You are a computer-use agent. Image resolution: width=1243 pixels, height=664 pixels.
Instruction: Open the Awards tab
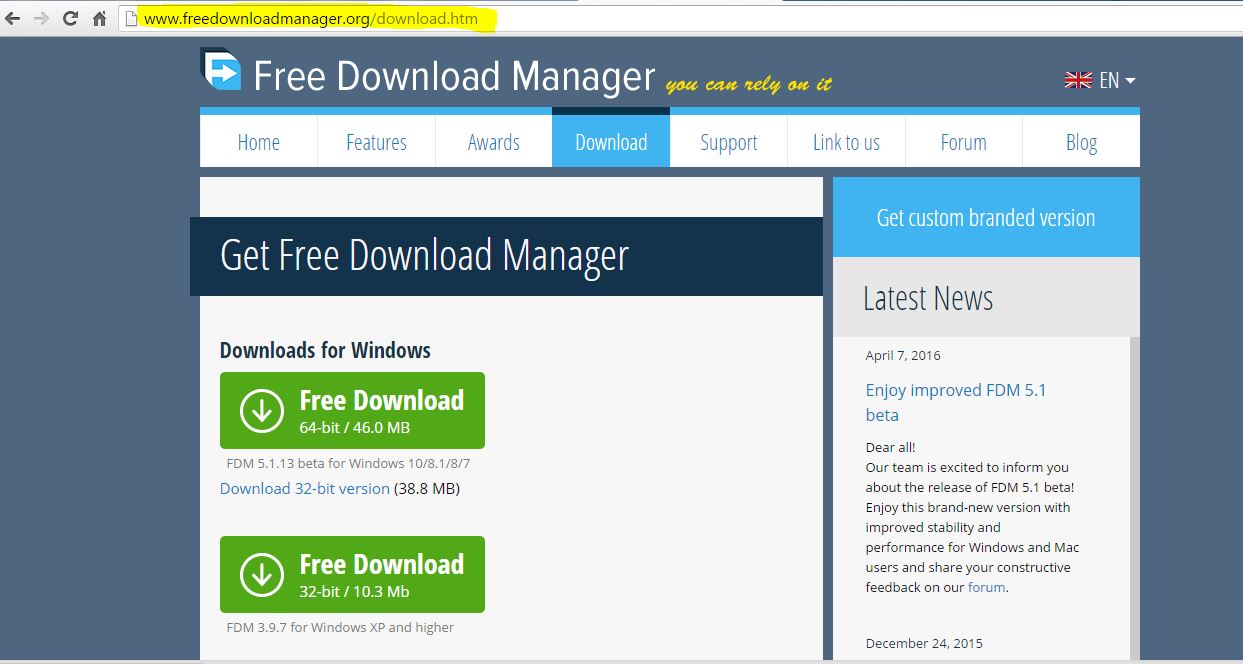(494, 142)
